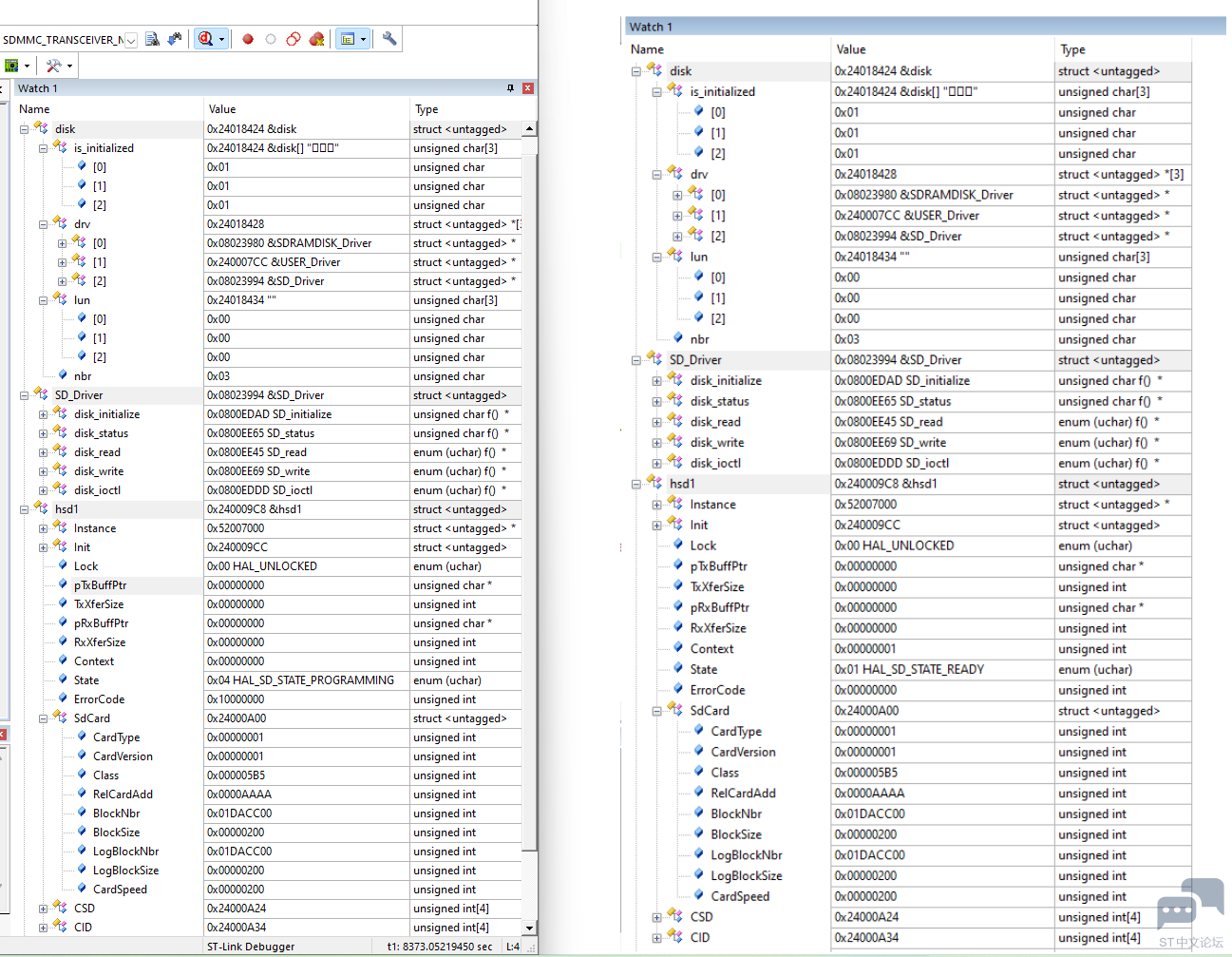Click the Find in Files toolbar icon

coord(152,39)
